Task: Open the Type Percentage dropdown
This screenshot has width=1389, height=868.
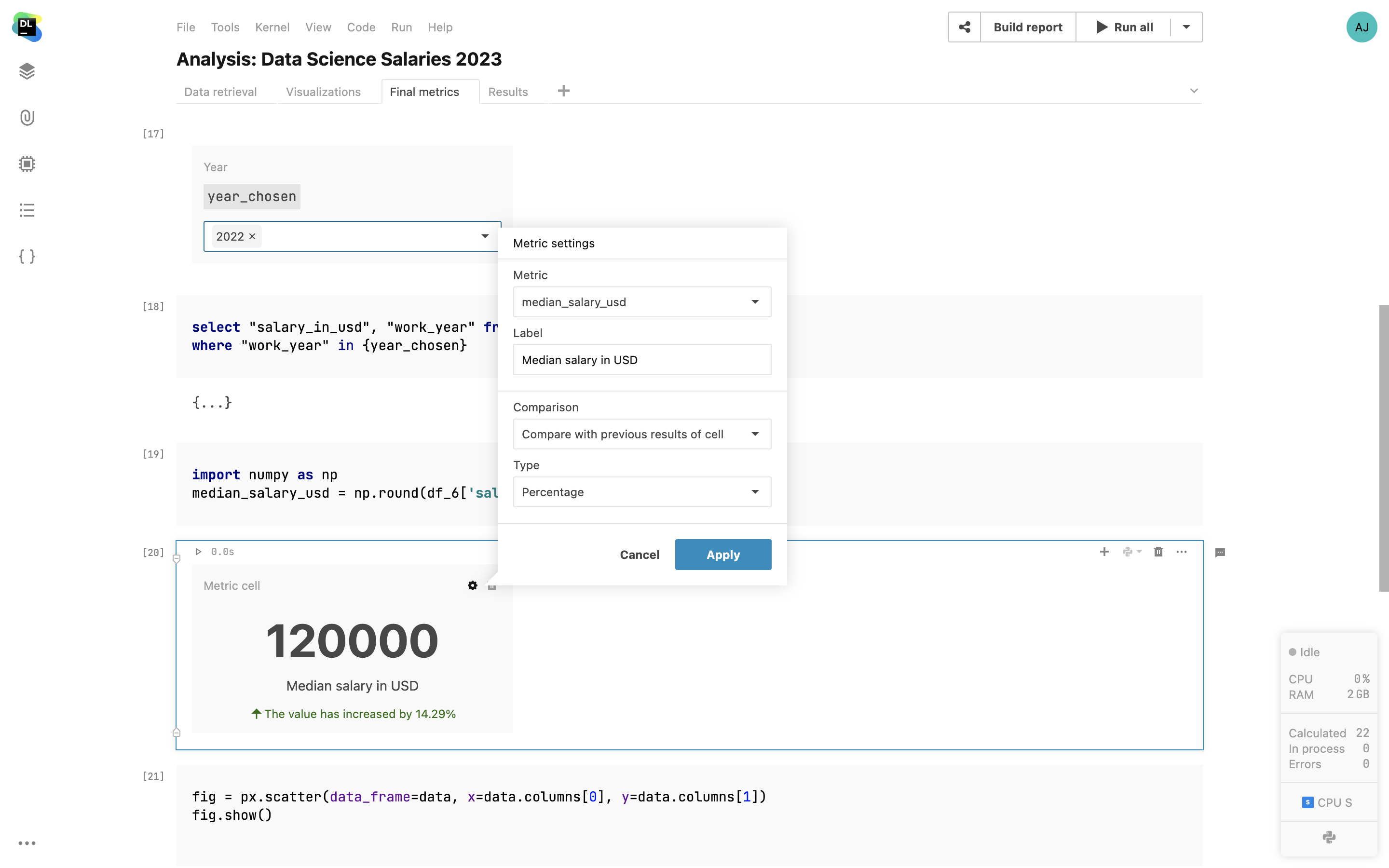Action: (642, 492)
